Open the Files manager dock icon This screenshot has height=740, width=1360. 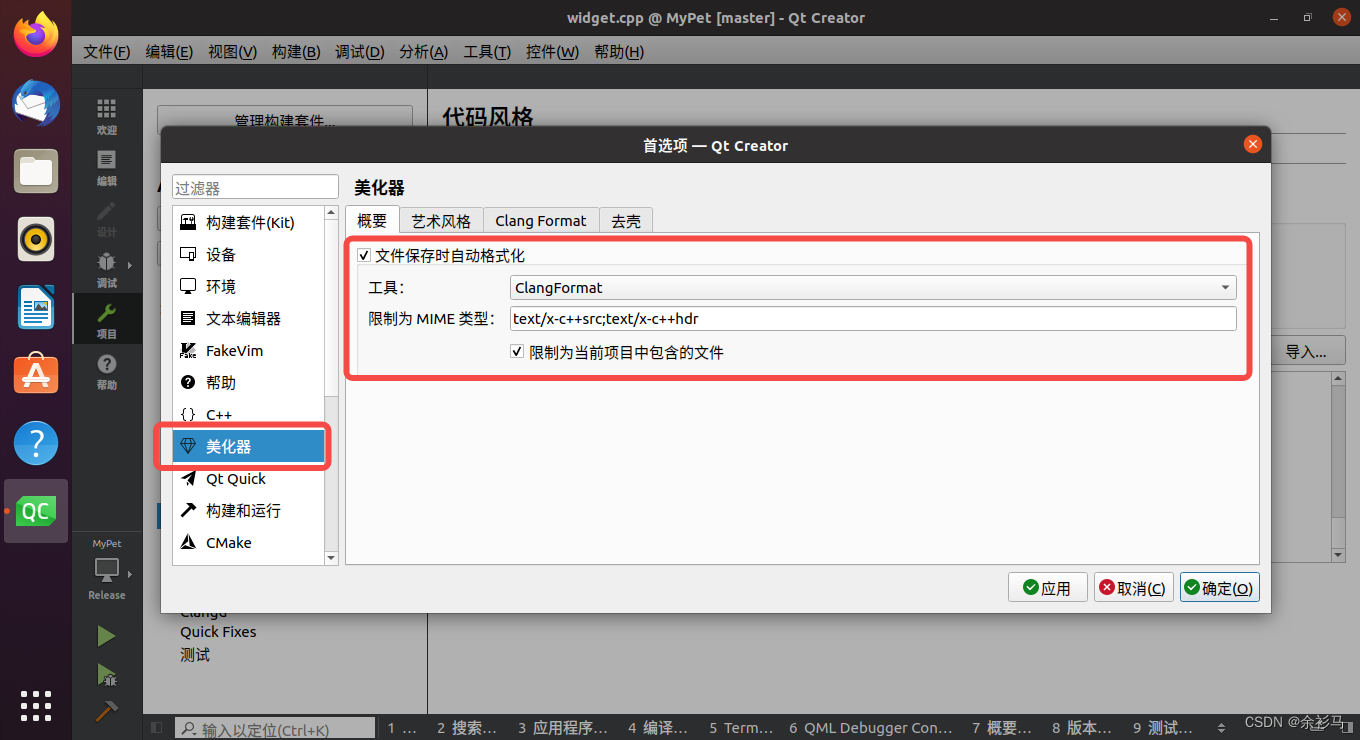(x=36, y=171)
